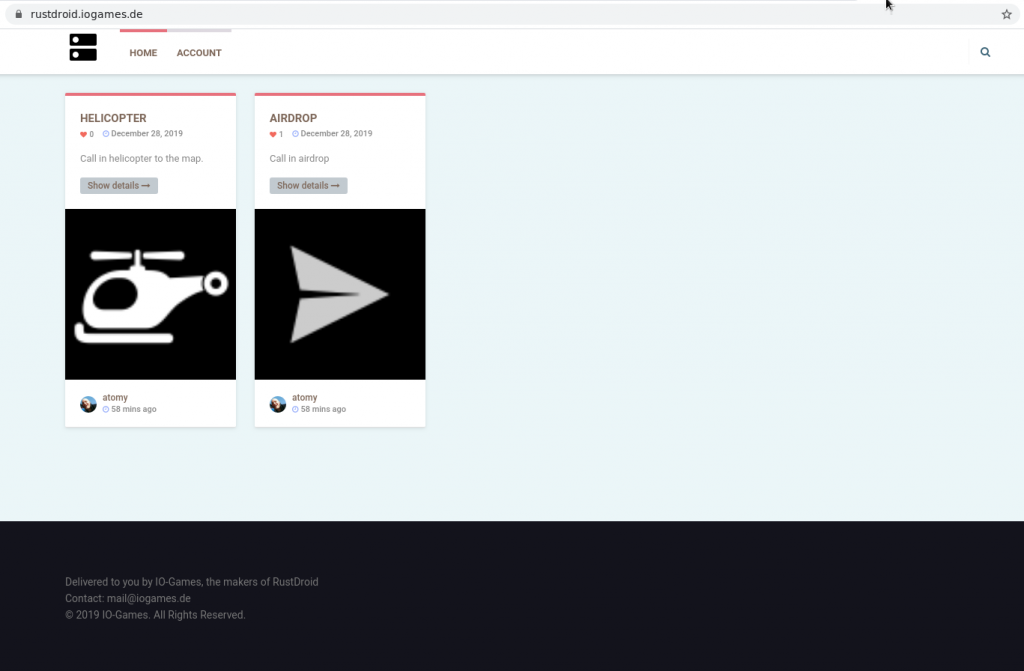Viewport: 1024px width, 671px height.
Task: Click atomy avatar on Airdrop card
Action: click(278, 404)
